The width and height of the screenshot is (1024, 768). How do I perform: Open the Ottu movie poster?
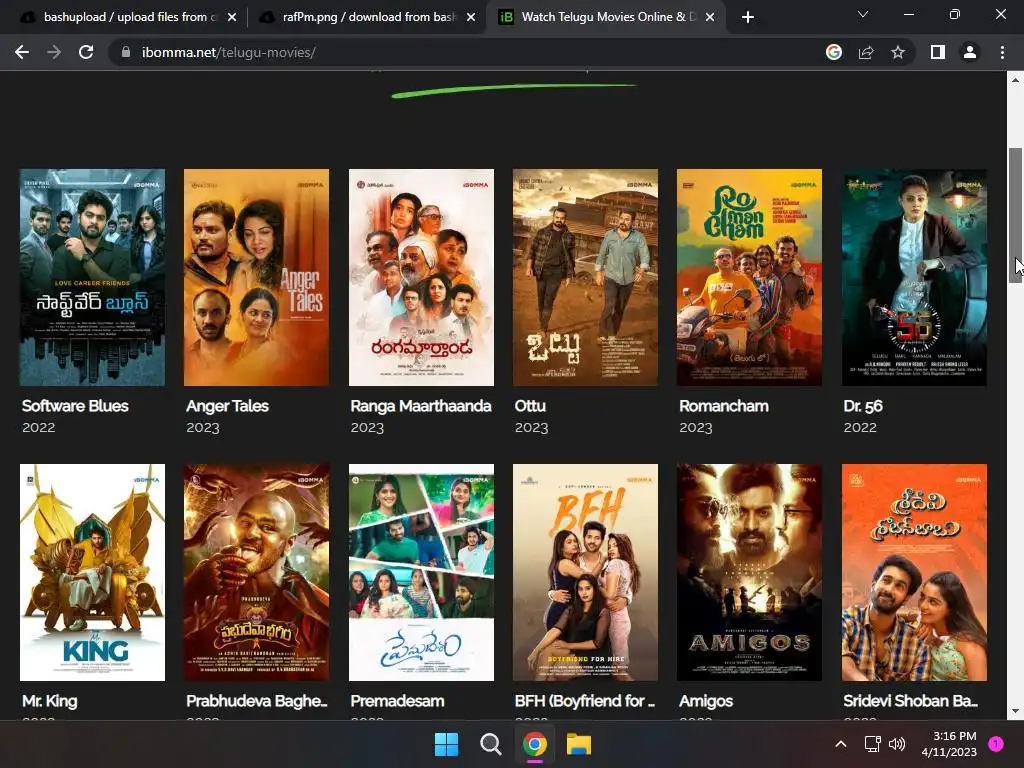(x=586, y=278)
